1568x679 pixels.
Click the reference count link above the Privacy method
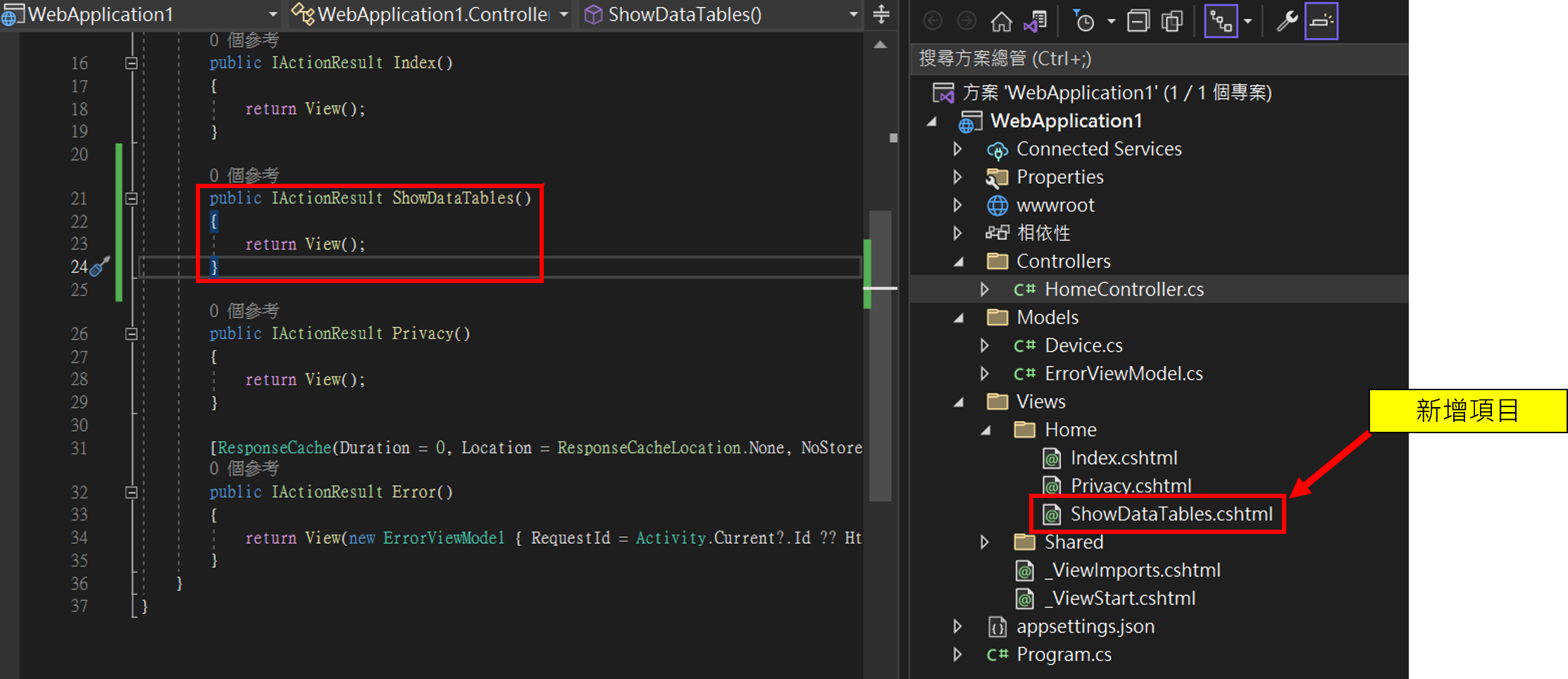pos(244,311)
